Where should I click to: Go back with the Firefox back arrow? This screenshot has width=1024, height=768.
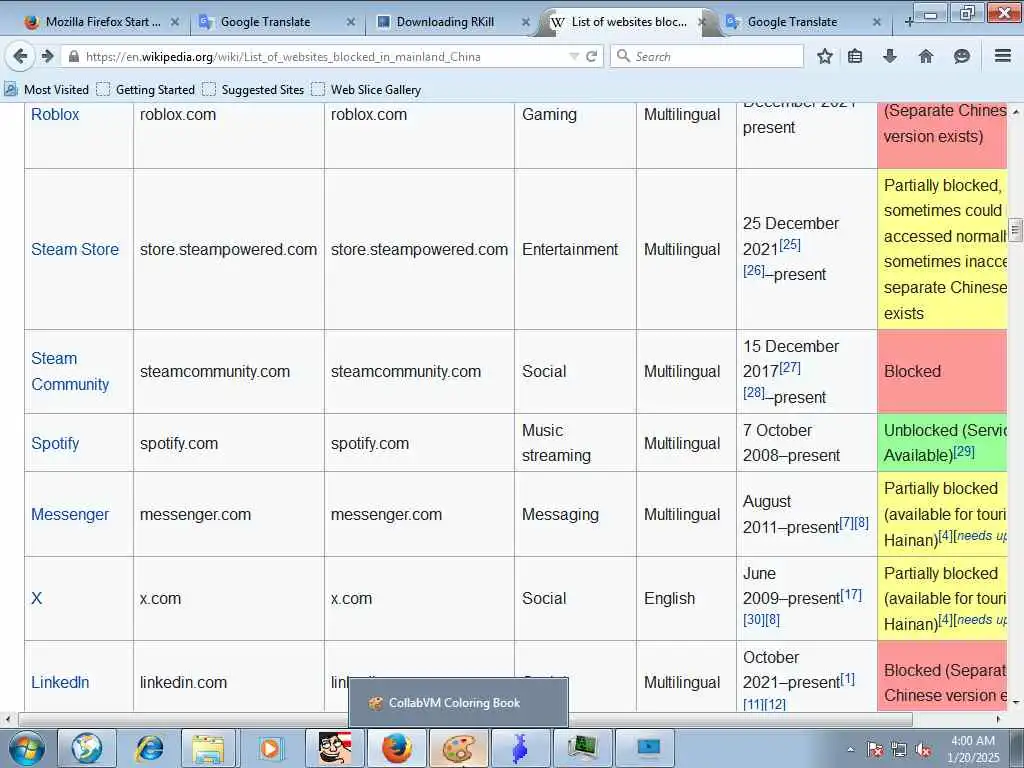coord(20,56)
